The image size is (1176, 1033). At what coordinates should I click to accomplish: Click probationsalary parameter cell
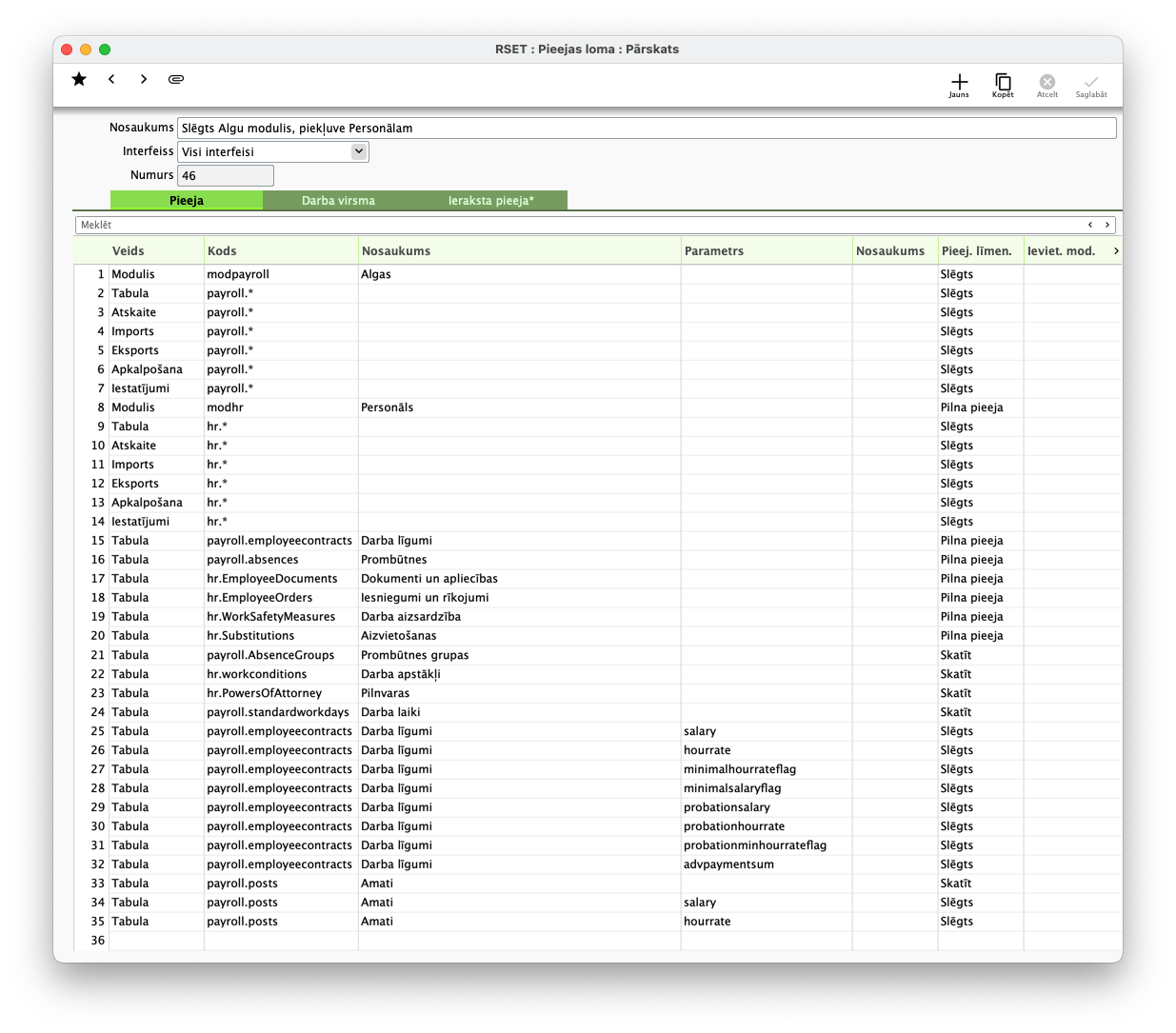(x=767, y=807)
